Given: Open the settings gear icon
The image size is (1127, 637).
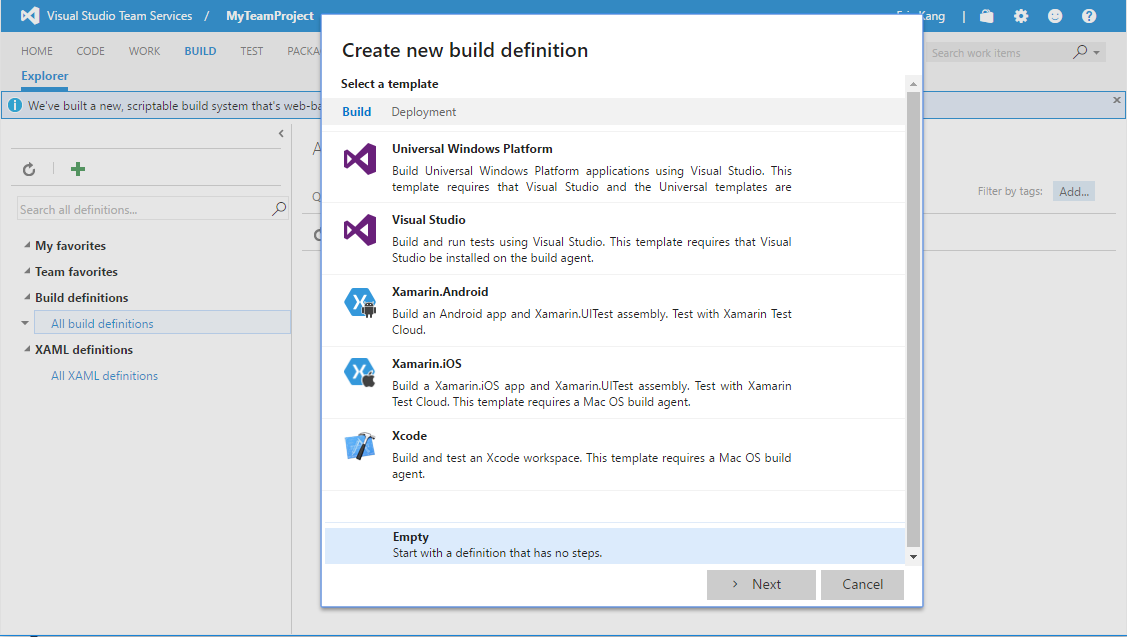Looking at the screenshot, I should [1021, 16].
